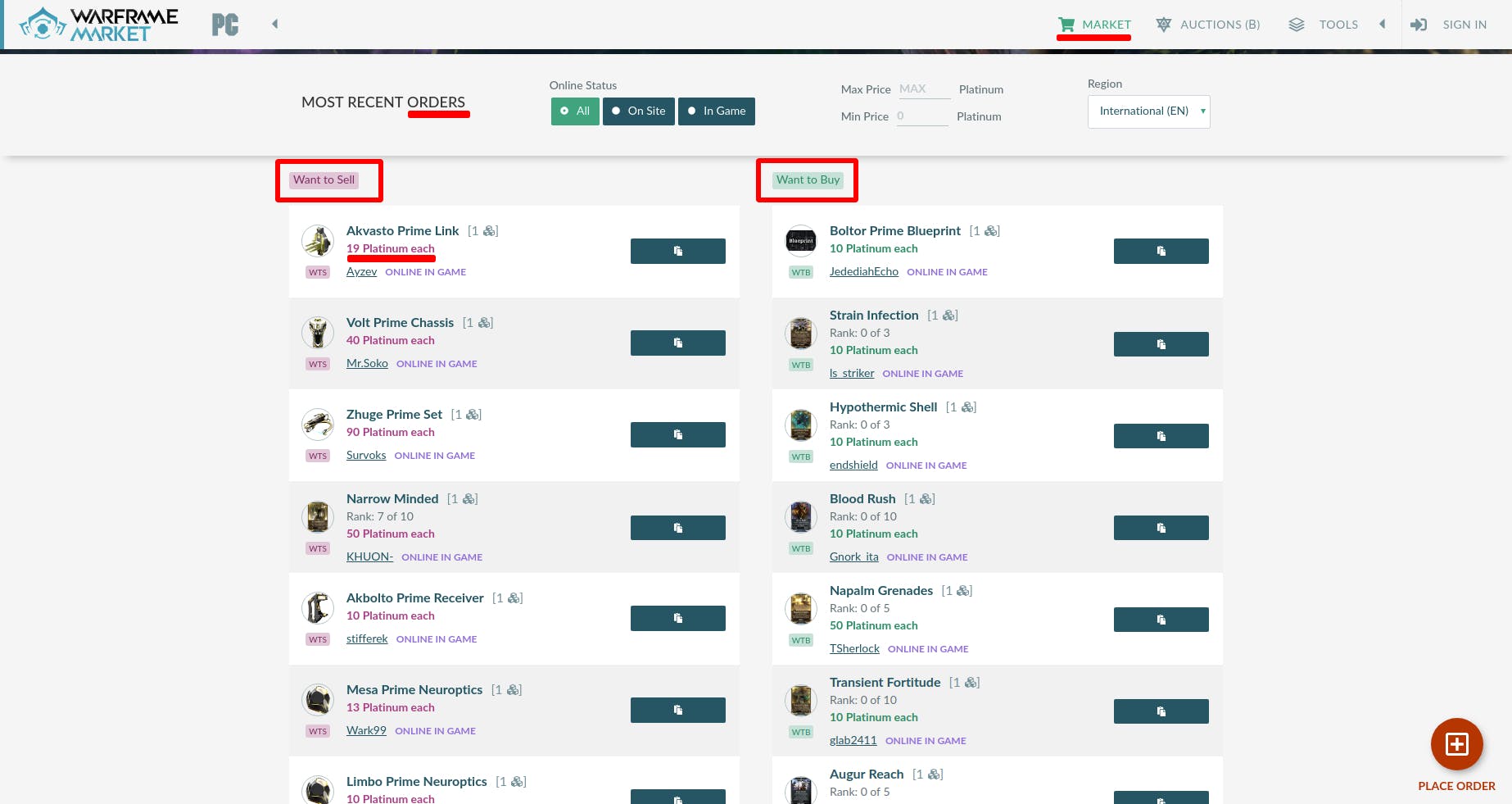Viewport: 1512px width, 804px height.
Task: Select the All online status filter
Action: tap(575, 111)
